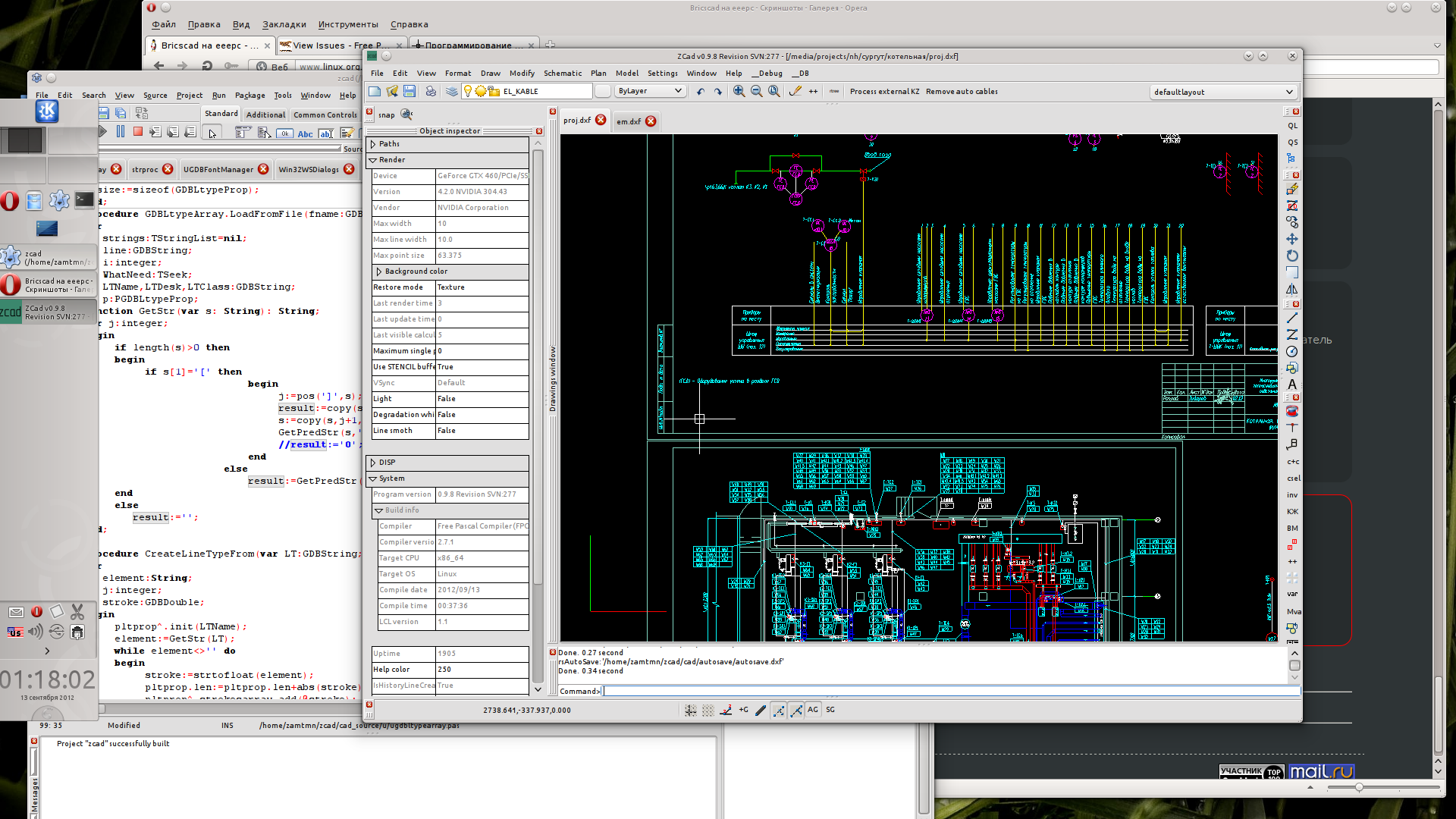Click the Save floppy icon in ZCad toolbar
The height and width of the screenshot is (819, 1456).
(409, 91)
